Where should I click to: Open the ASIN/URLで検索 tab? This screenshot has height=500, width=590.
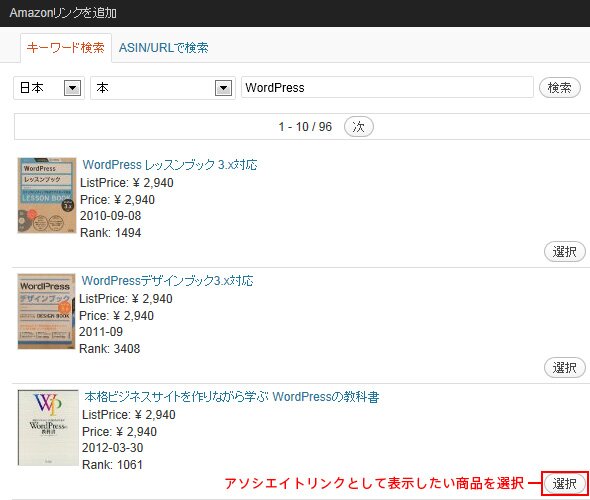pos(164,48)
